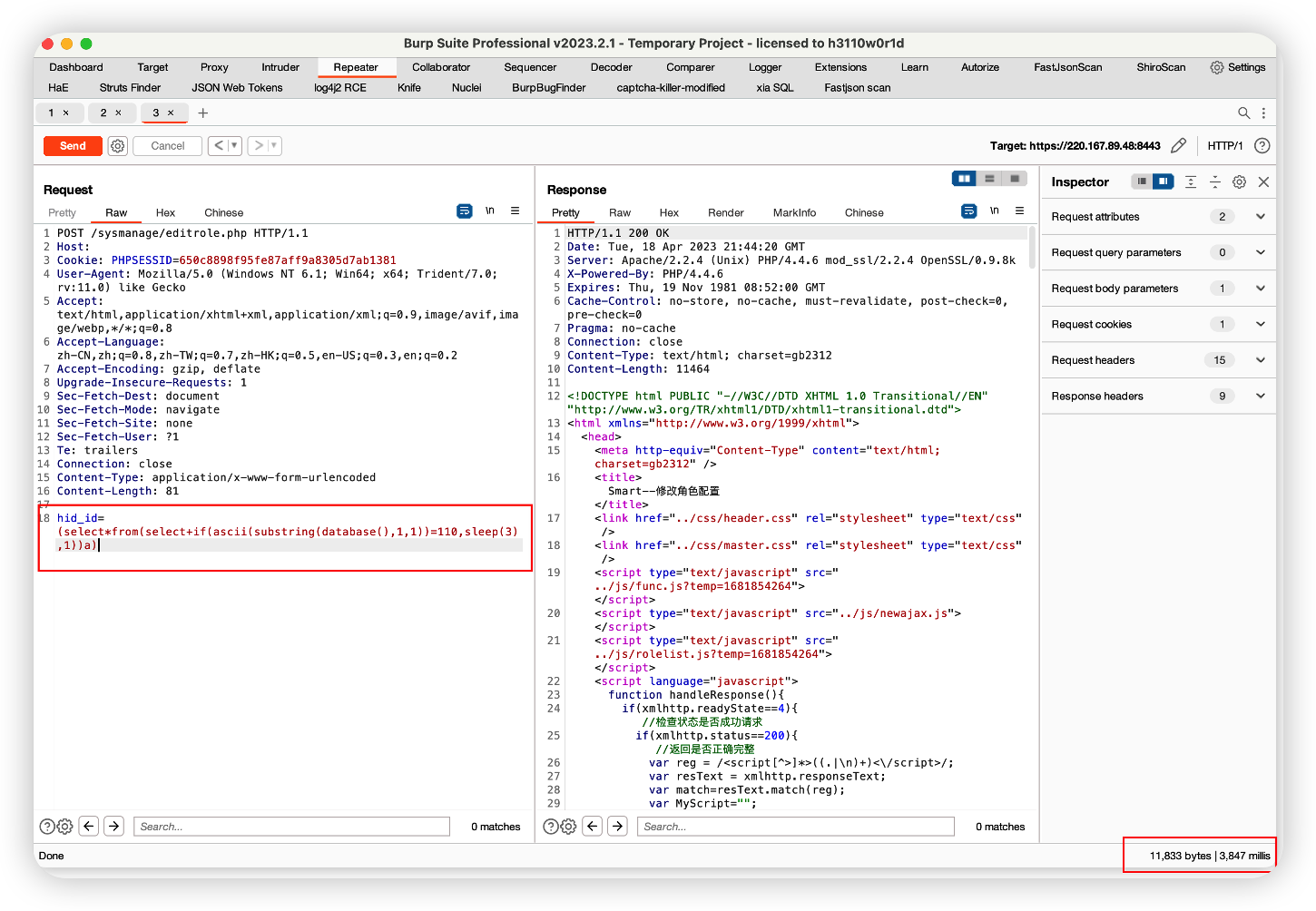Open request panel hamburger menu

[x=515, y=211]
